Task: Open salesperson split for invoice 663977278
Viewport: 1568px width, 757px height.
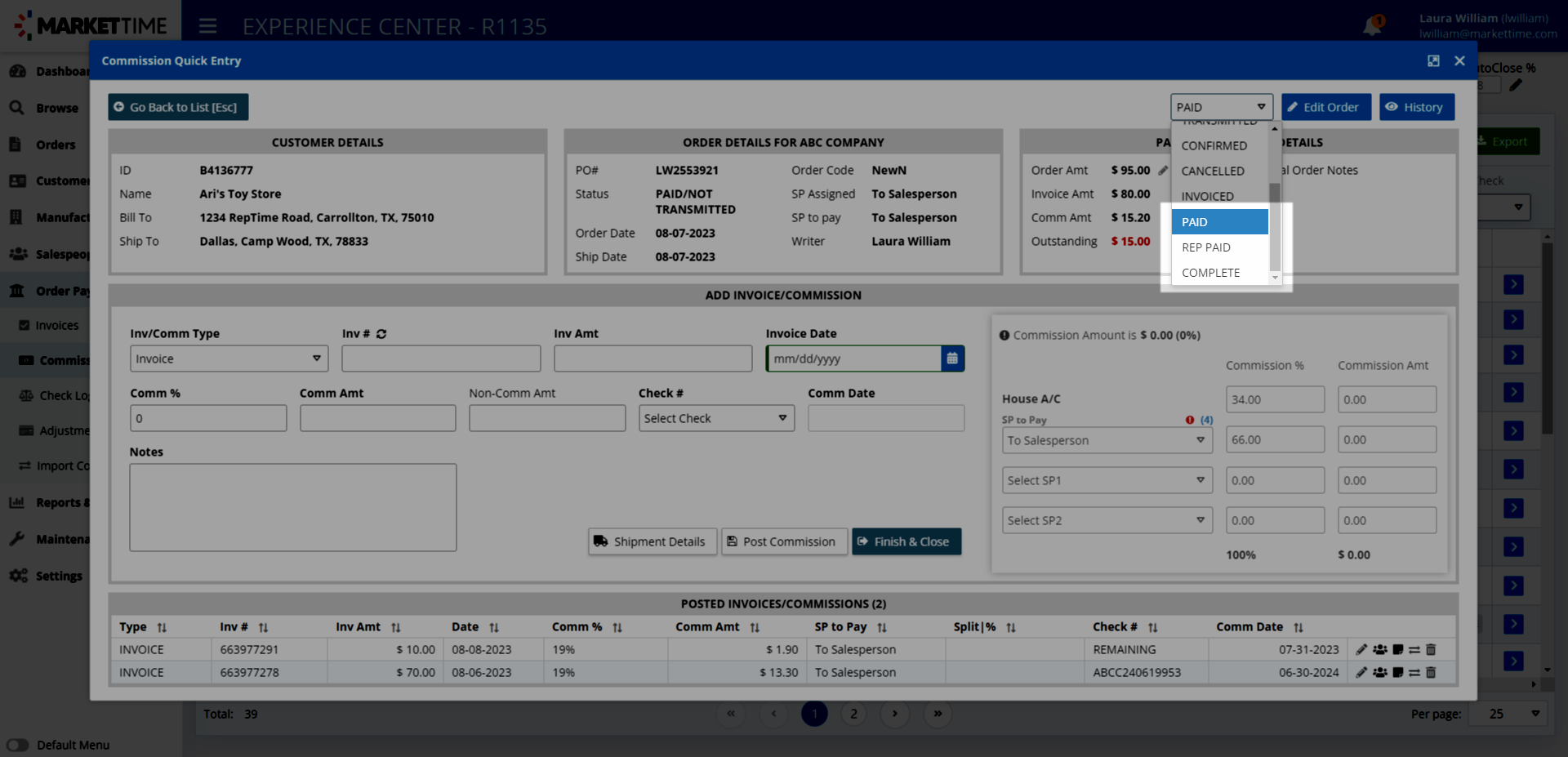Action: pos(1380,673)
